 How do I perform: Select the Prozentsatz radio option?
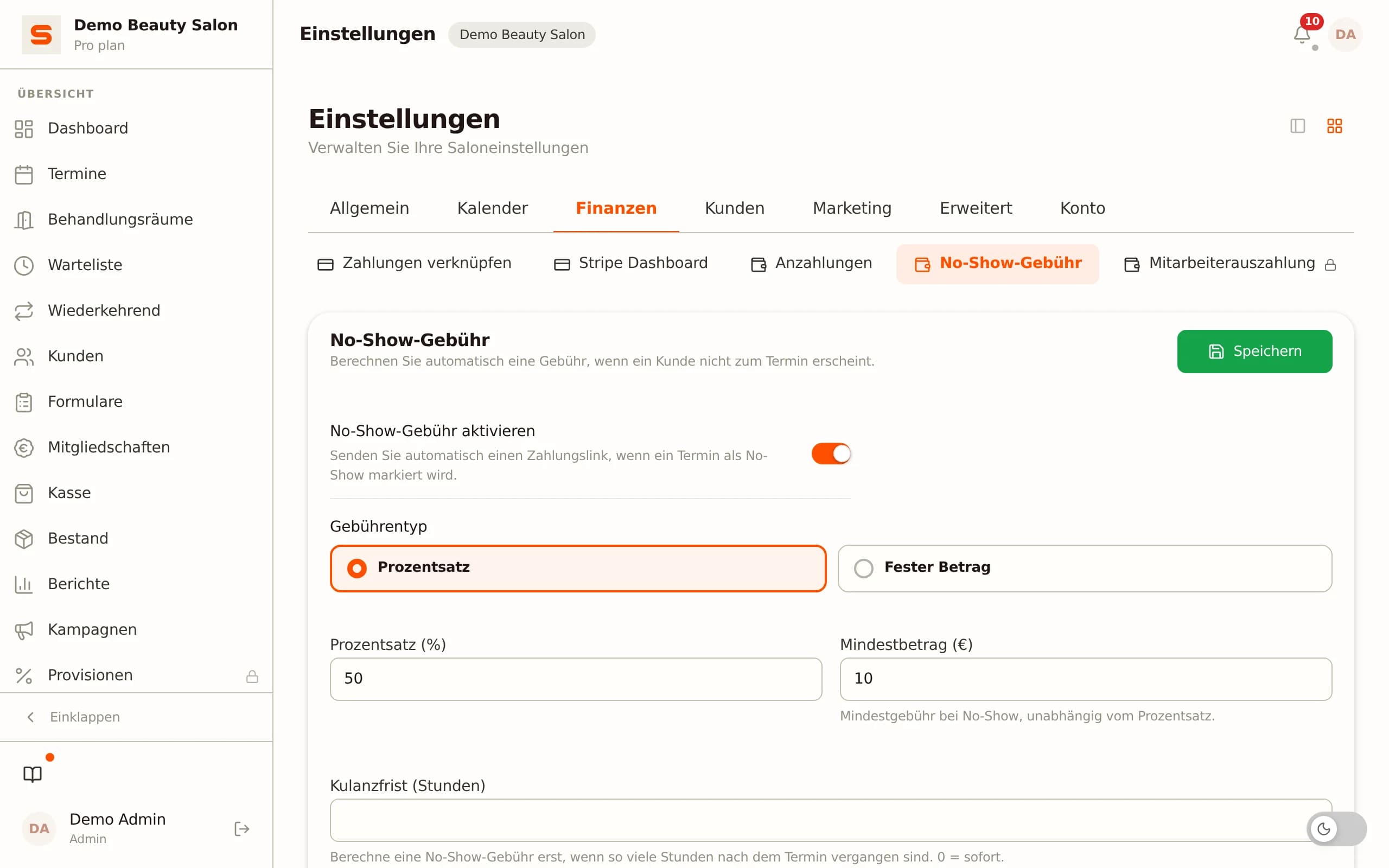pos(578,568)
